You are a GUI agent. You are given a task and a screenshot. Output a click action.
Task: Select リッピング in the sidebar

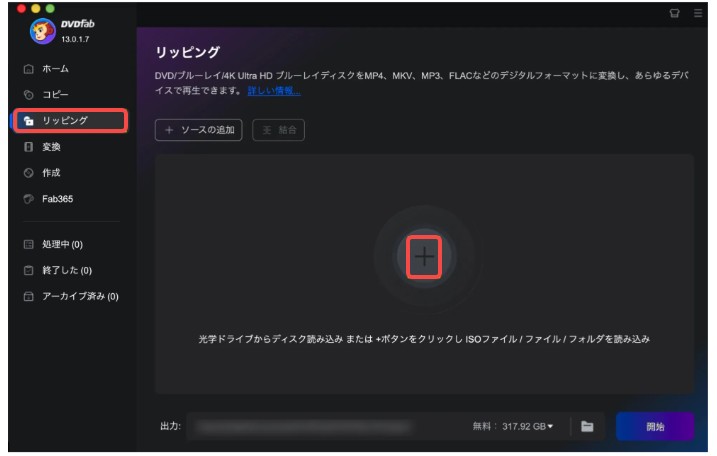[70, 121]
